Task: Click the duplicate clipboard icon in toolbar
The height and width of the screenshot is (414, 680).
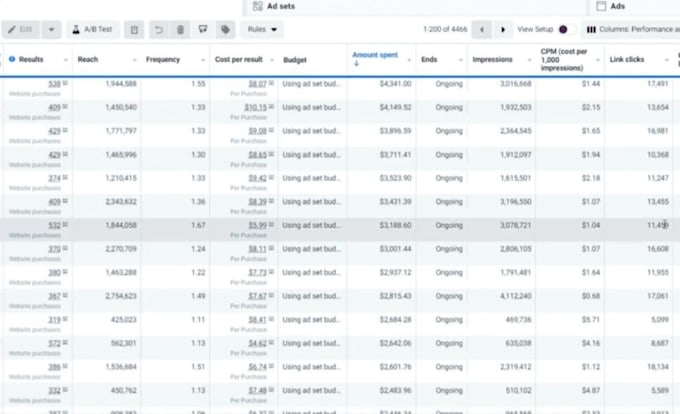Action: 134,29
